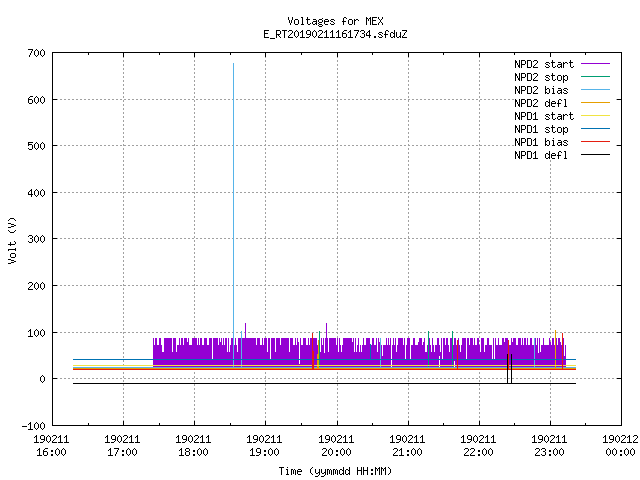Viewport: 640px width, 480px height.
Task: Click the black NPD1 defl legend line
Action: [x=595, y=155]
